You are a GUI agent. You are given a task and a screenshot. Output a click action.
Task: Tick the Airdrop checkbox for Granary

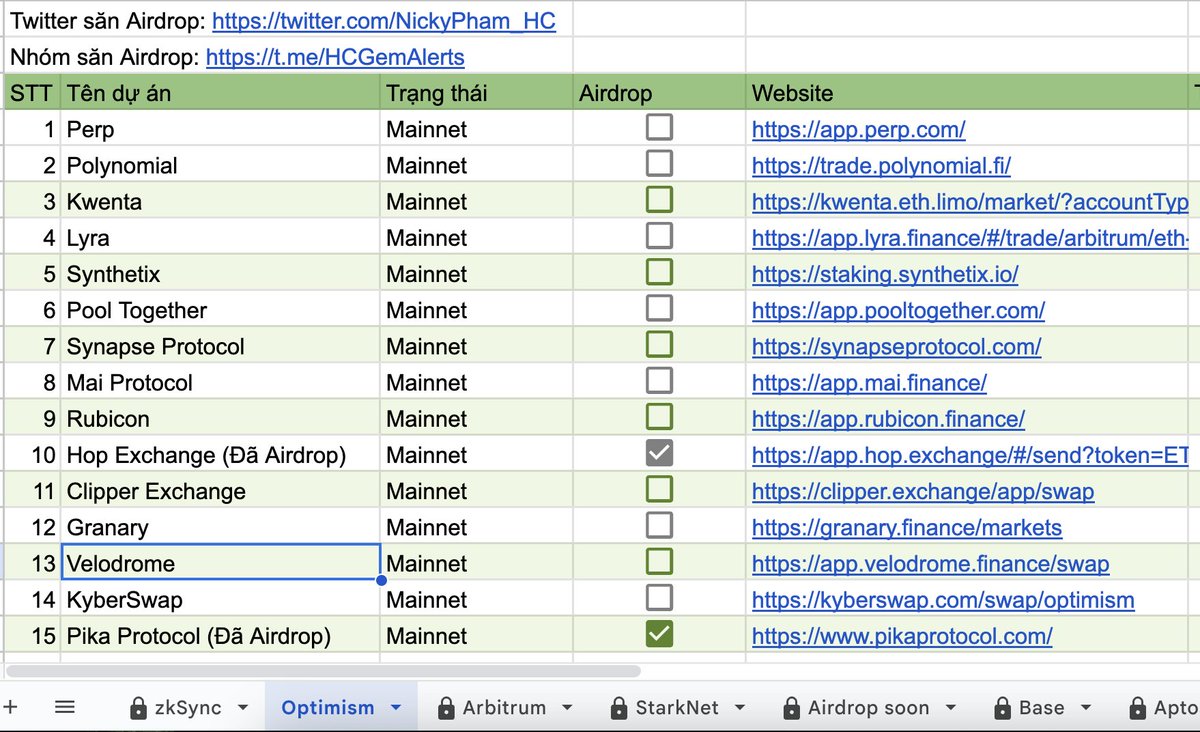click(659, 525)
